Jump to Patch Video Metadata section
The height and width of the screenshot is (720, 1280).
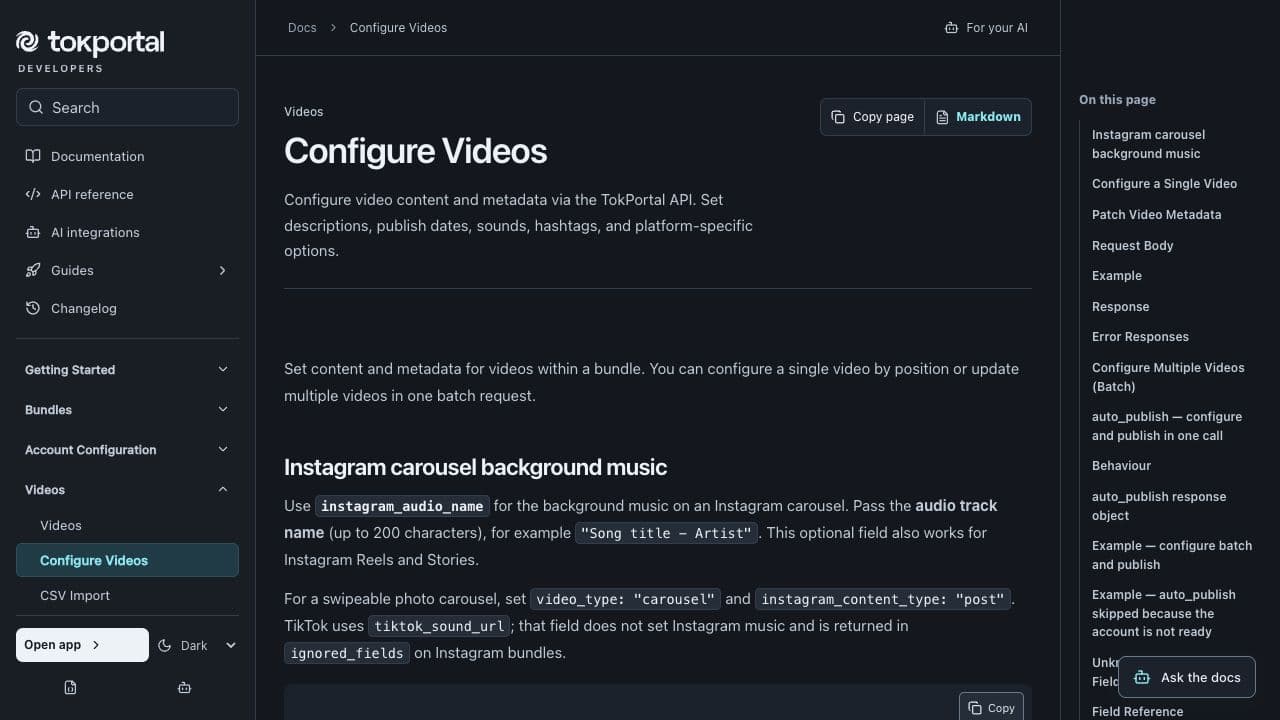(x=1156, y=215)
